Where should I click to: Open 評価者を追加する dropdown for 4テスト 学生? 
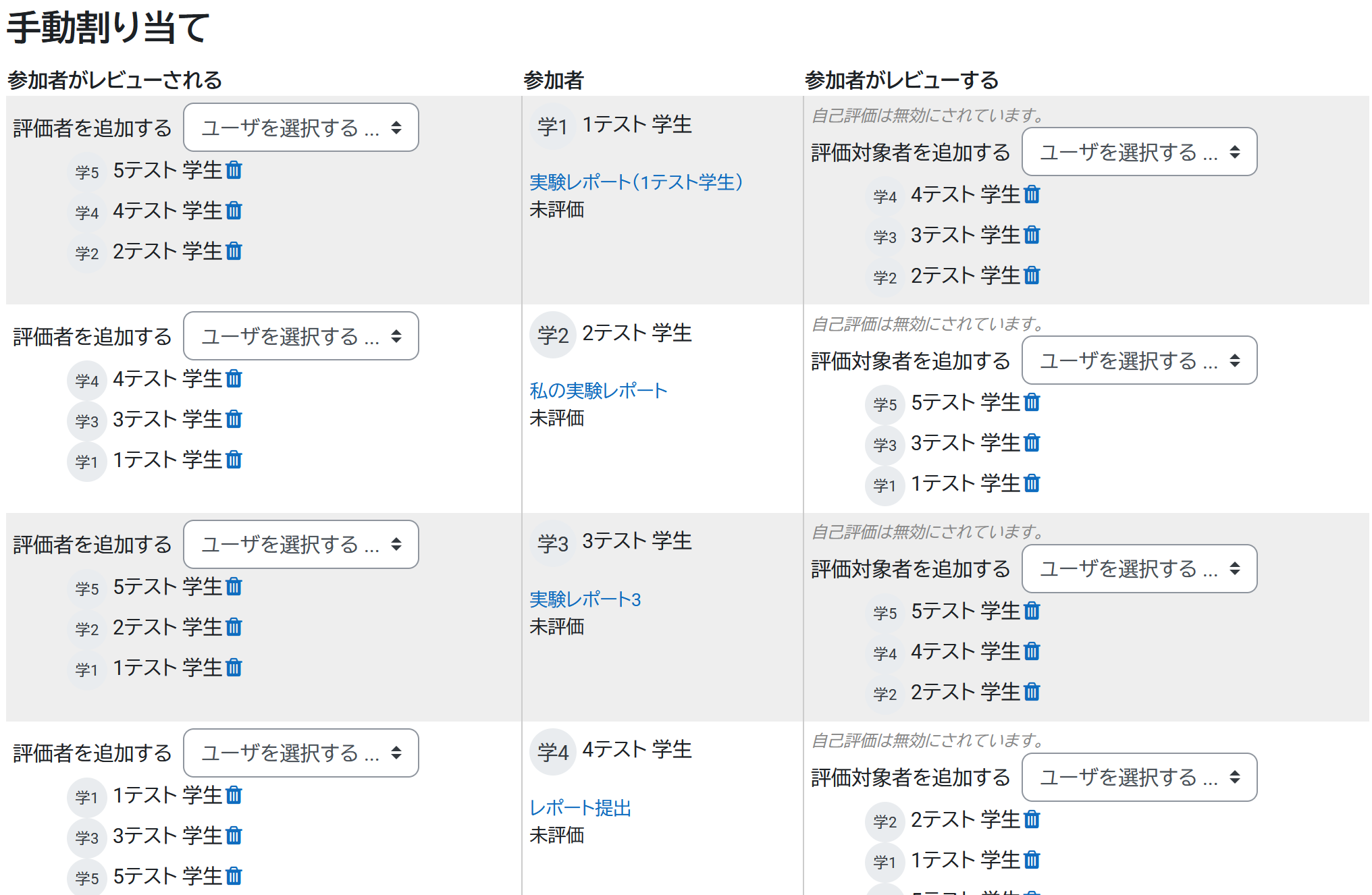click(301, 753)
